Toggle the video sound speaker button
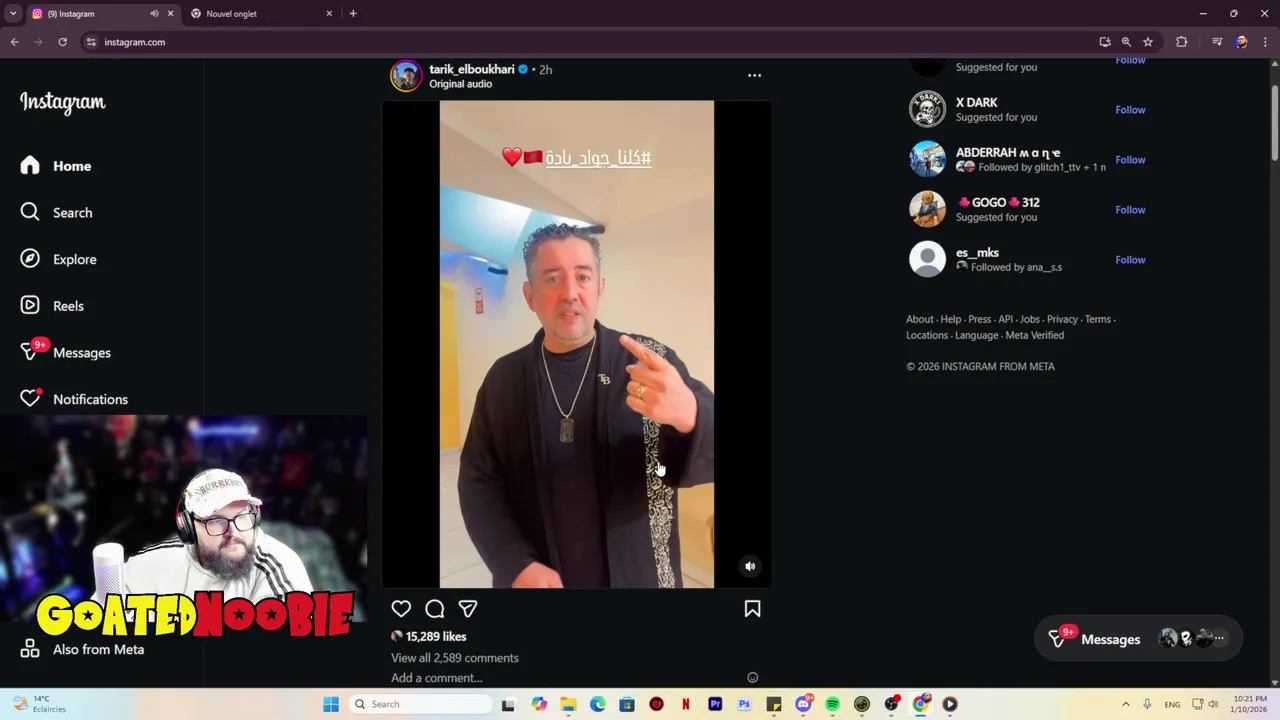The image size is (1280, 720). pos(750,566)
